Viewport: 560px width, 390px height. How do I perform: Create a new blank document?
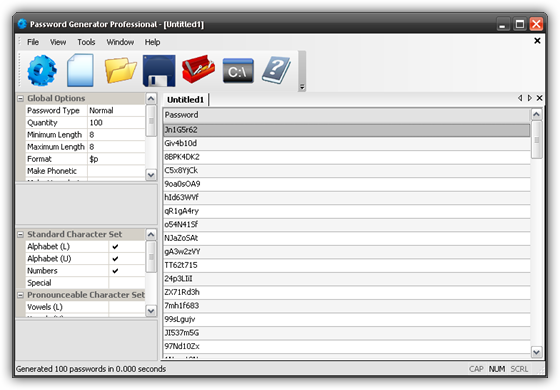(81, 70)
